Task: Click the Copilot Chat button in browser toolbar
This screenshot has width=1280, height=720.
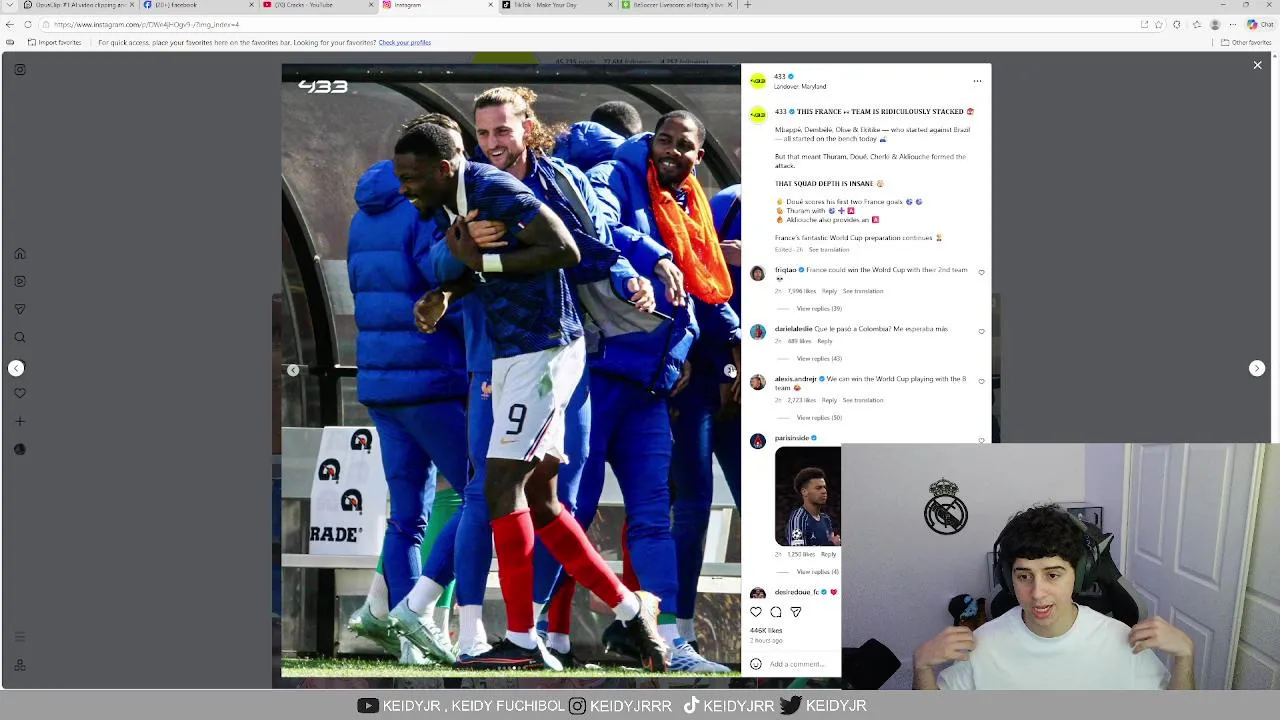Action: [1258, 25]
